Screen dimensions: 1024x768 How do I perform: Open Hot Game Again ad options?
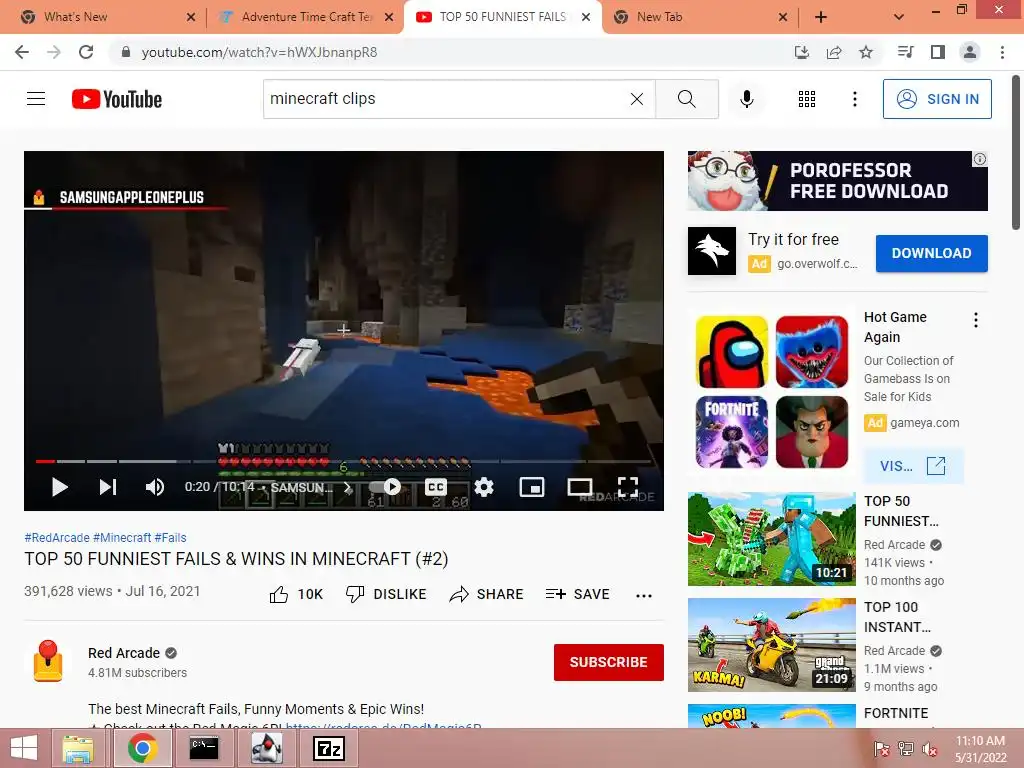click(x=976, y=320)
